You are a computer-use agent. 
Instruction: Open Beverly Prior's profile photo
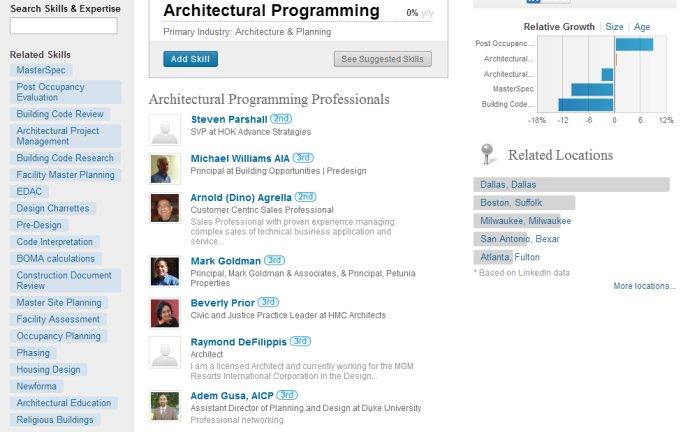tap(164, 312)
